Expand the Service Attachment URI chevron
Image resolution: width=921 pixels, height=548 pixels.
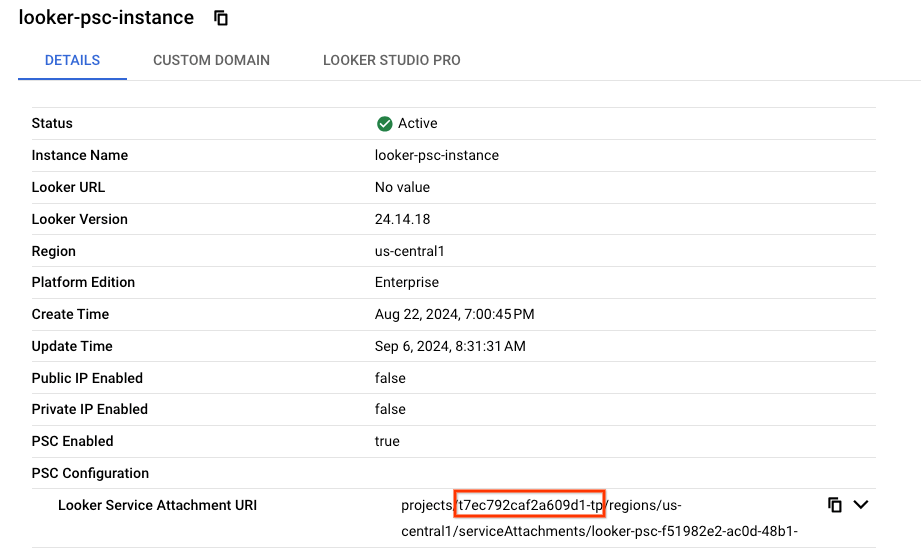(x=860, y=505)
